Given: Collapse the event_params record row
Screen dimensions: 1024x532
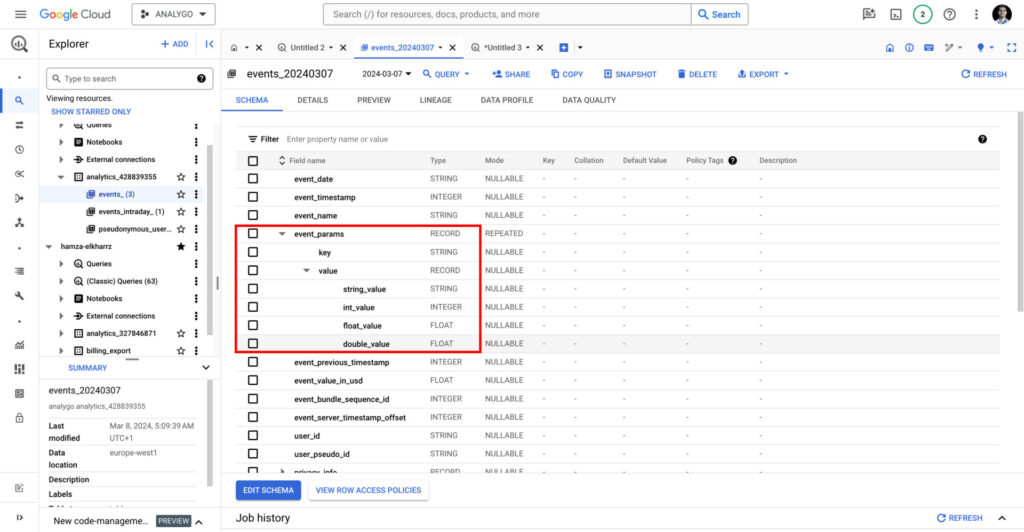Looking at the screenshot, I should [283, 234].
